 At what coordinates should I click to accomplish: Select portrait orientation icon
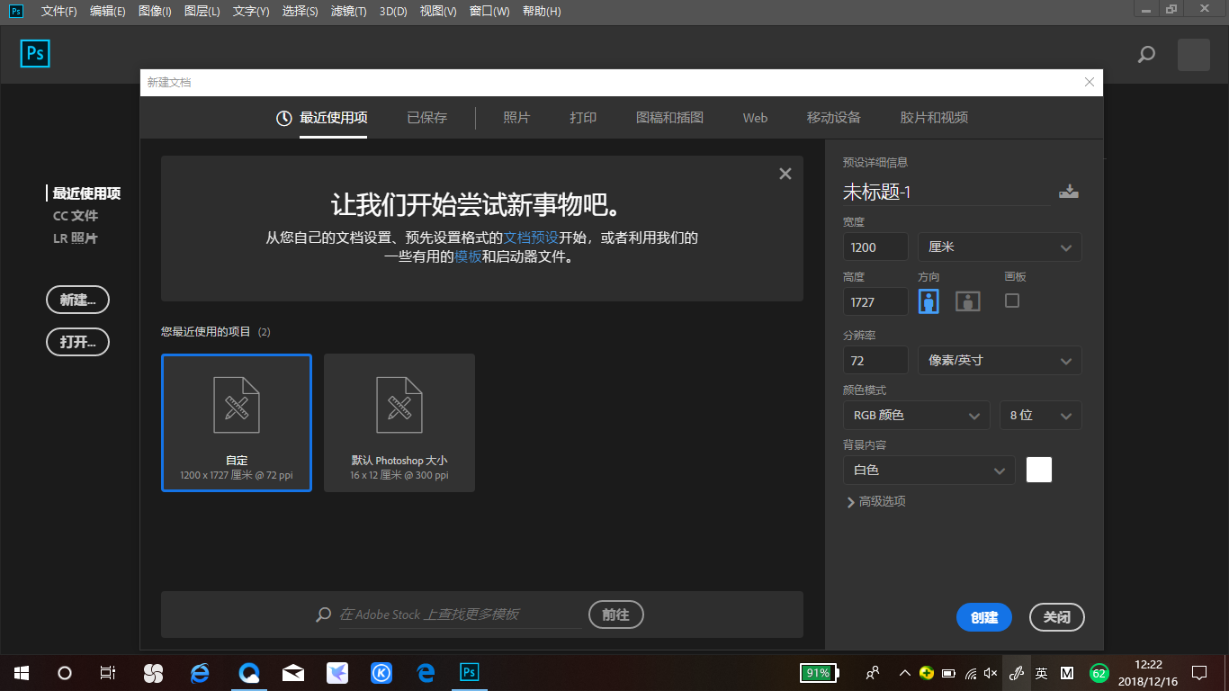[x=929, y=301]
